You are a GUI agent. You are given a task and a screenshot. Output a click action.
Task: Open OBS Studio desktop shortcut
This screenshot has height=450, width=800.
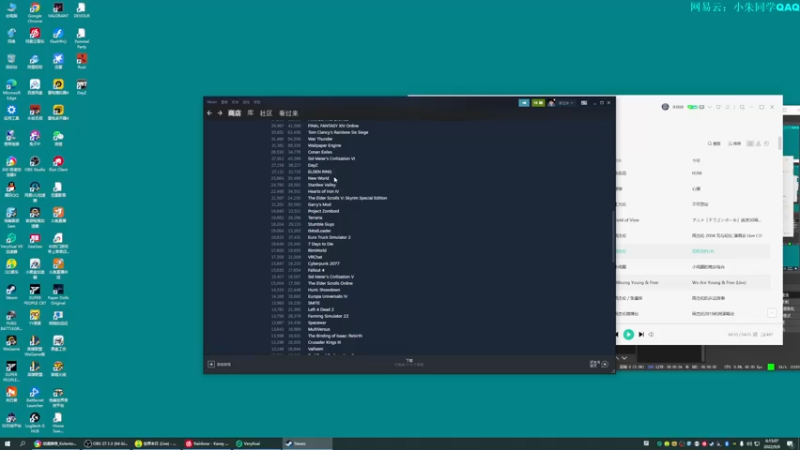tap(35, 164)
